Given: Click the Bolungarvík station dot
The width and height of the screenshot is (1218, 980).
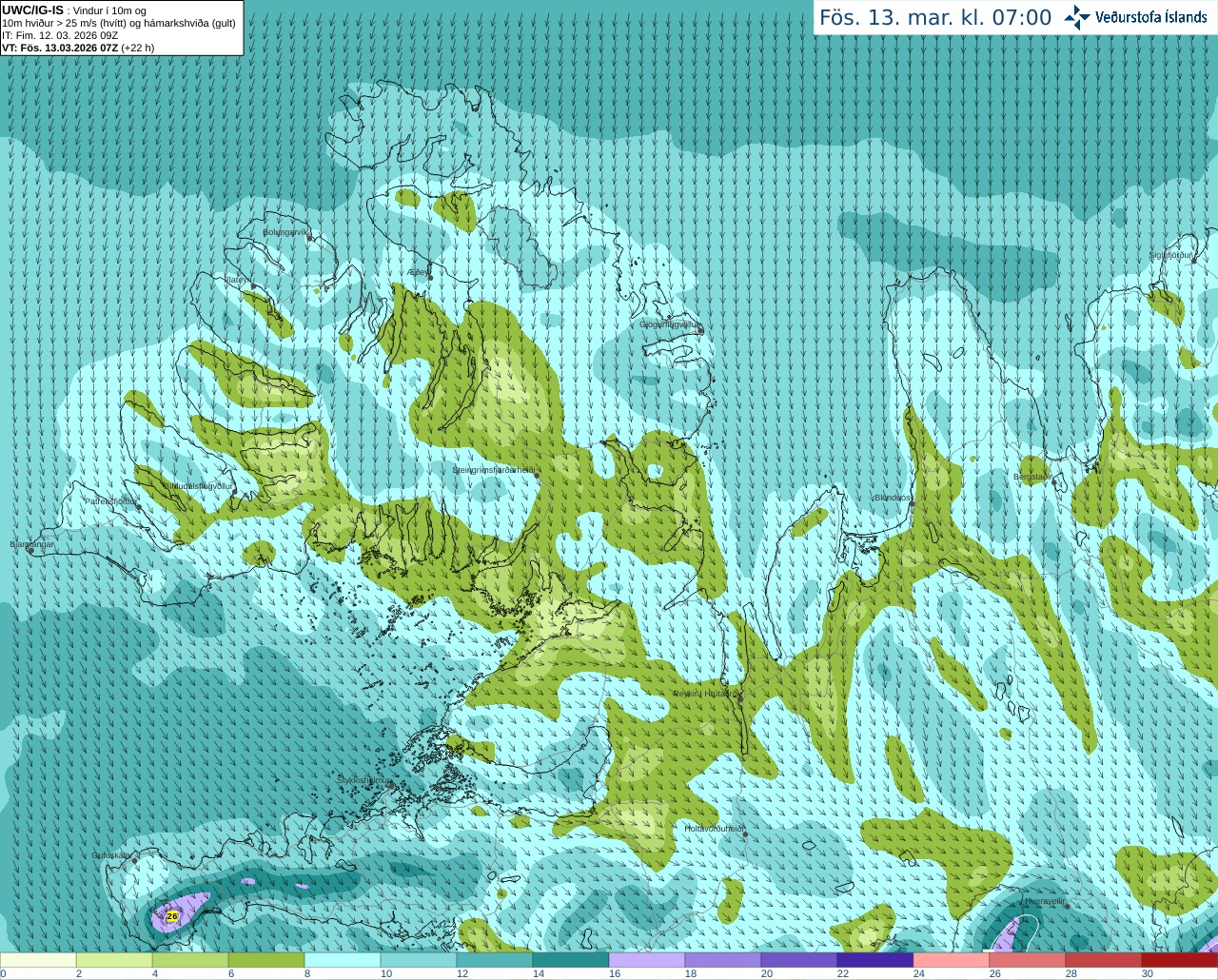Looking at the screenshot, I should click(x=310, y=238).
